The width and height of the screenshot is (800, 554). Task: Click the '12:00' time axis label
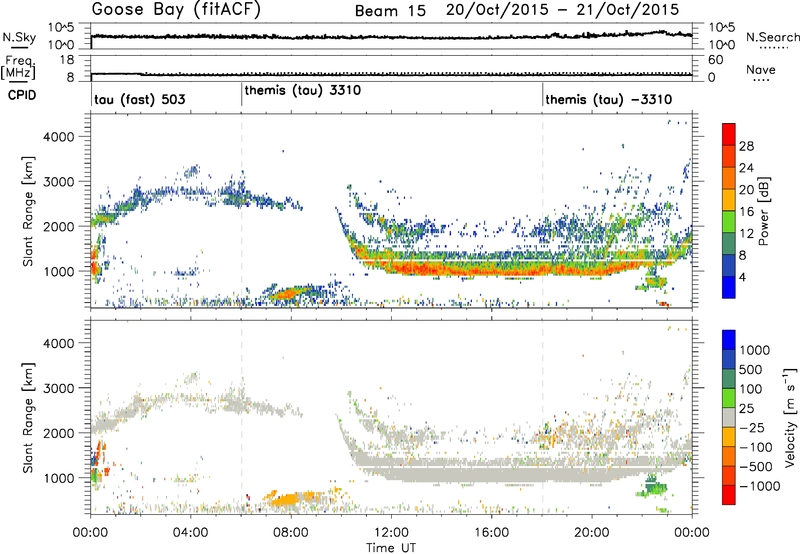click(391, 533)
